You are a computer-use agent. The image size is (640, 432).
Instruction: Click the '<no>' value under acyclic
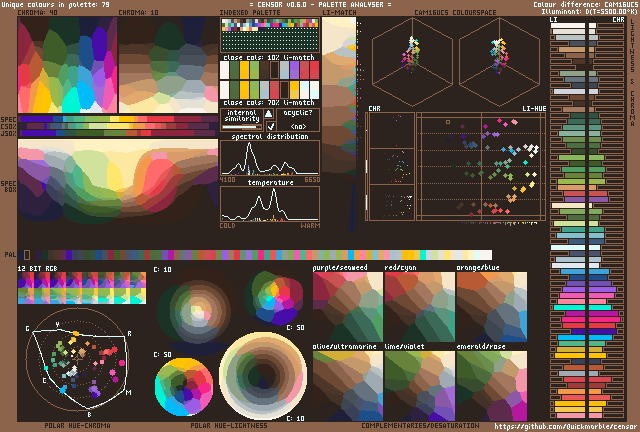[298, 126]
